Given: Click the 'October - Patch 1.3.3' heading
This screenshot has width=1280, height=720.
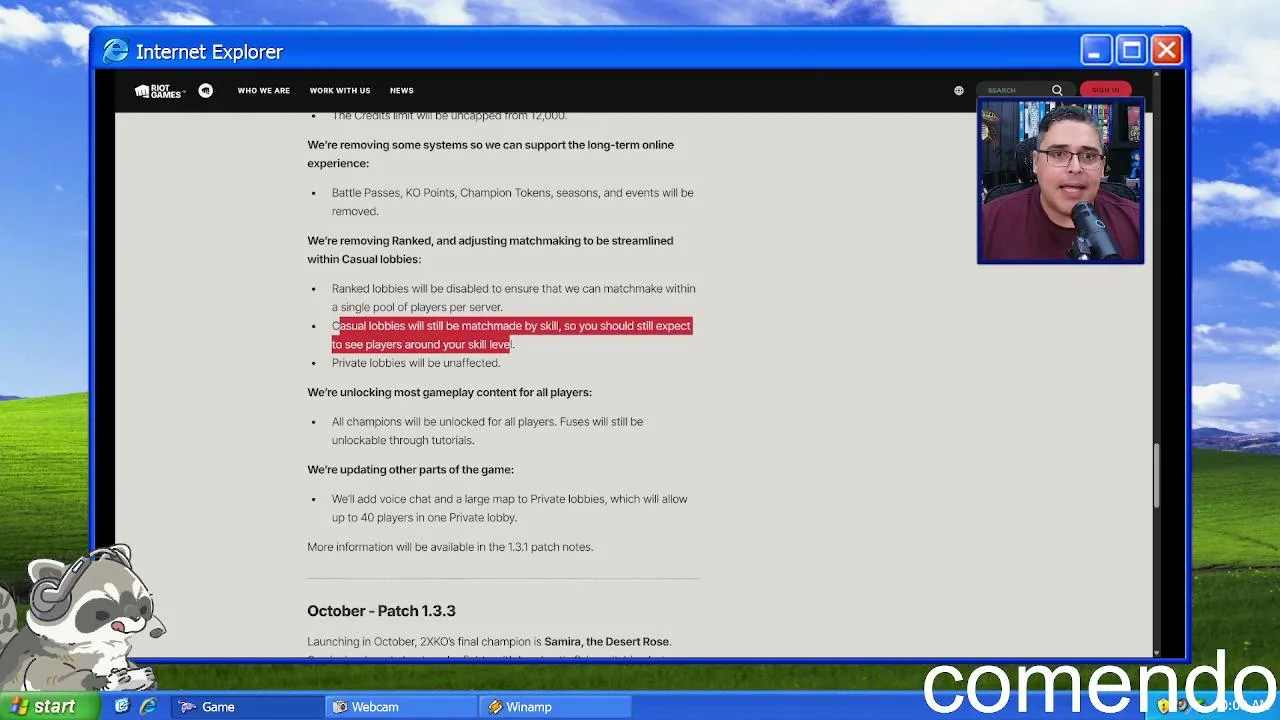Looking at the screenshot, I should (x=381, y=611).
